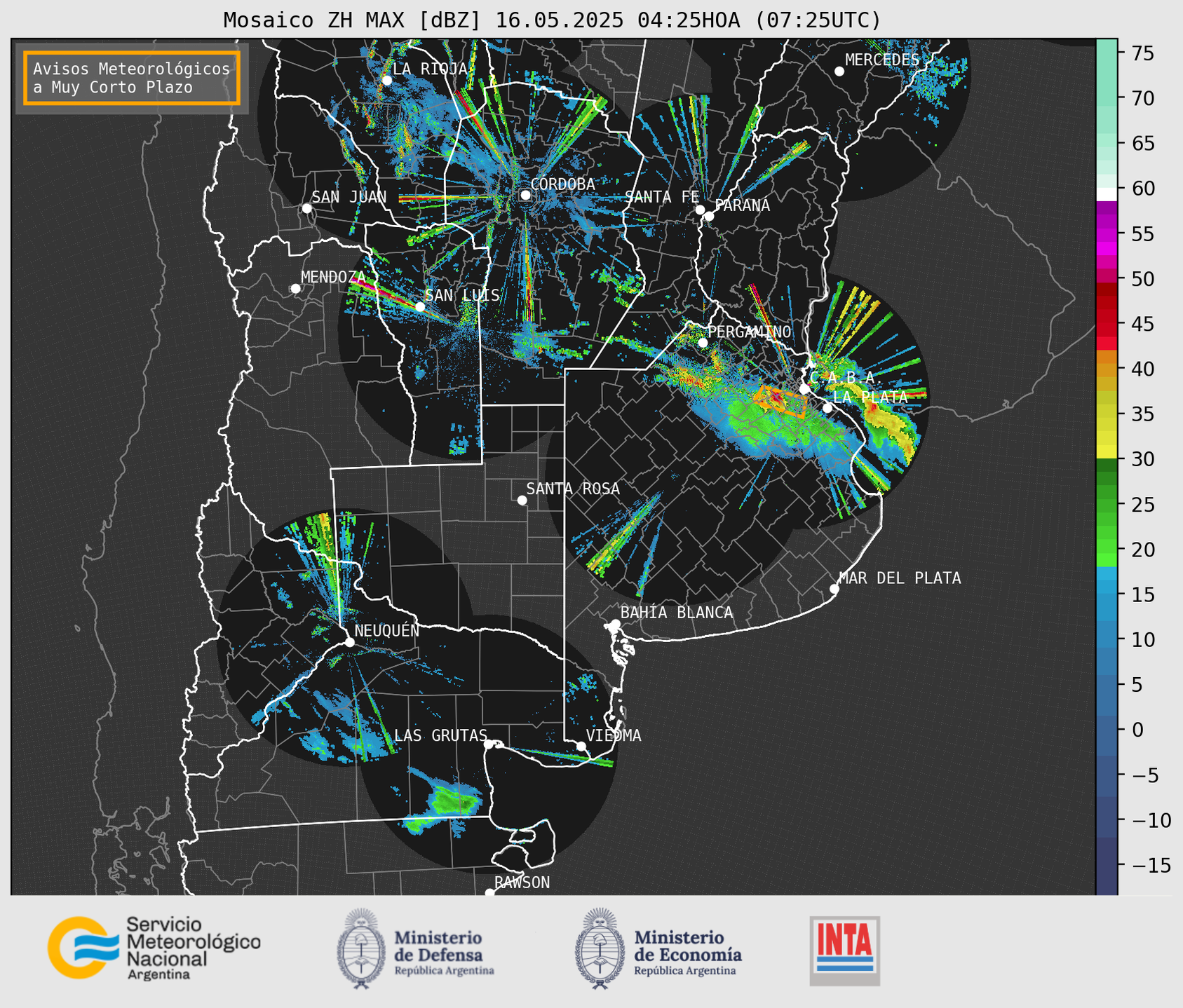Click the MAR DEL PLATA label
Image resolution: width=1183 pixels, height=1008 pixels.
click(900, 578)
